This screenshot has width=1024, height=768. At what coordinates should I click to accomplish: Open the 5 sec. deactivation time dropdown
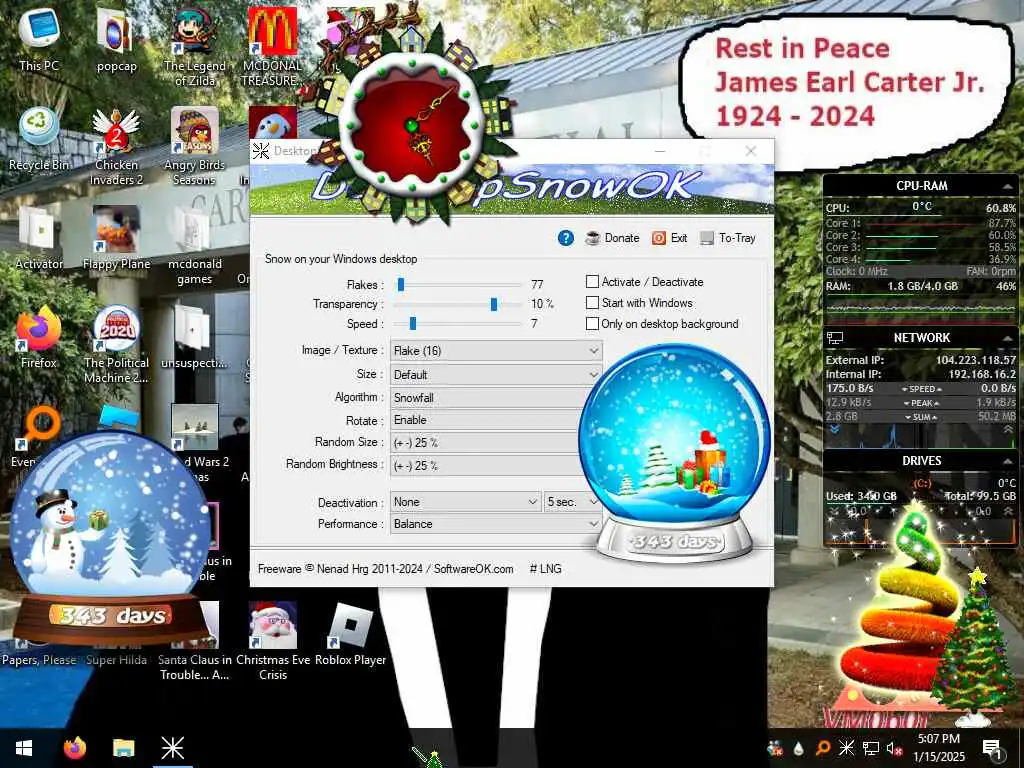pos(571,502)
